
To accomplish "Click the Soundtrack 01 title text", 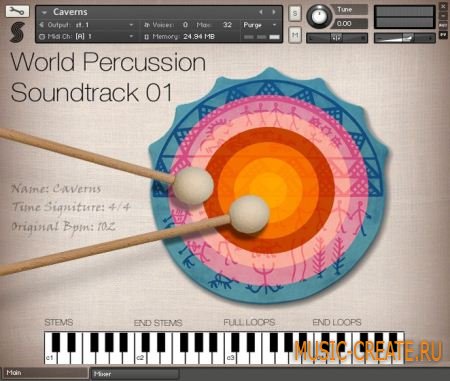I will tap(91, 93).
